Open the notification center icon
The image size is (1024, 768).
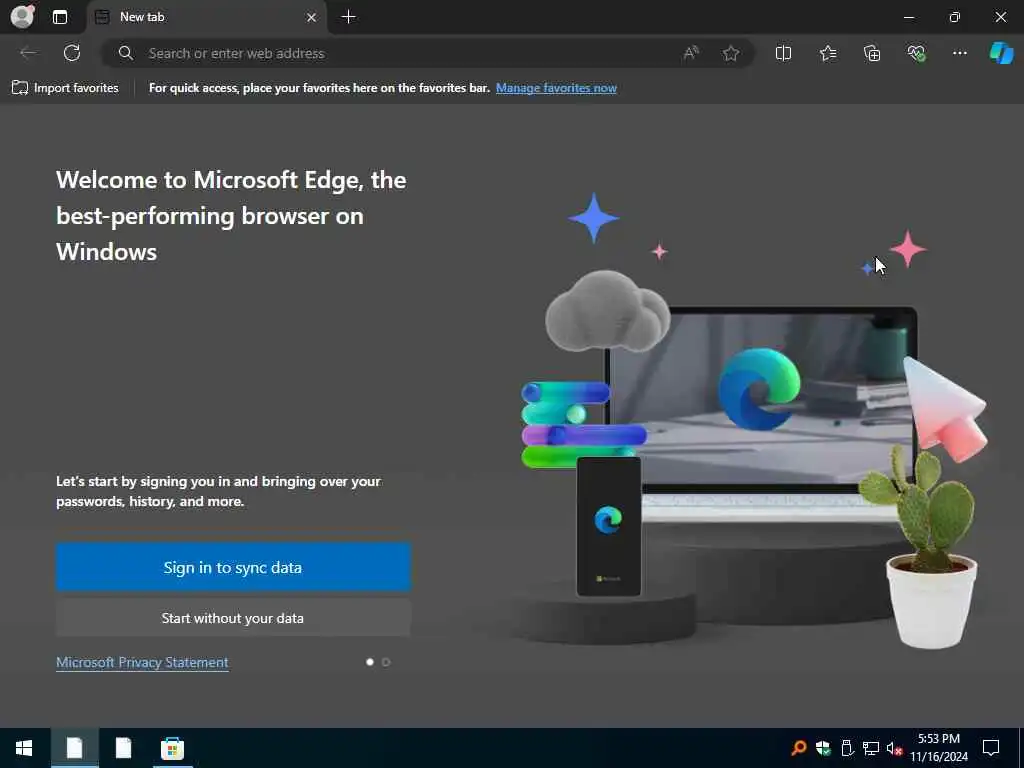tap(991, 748)
